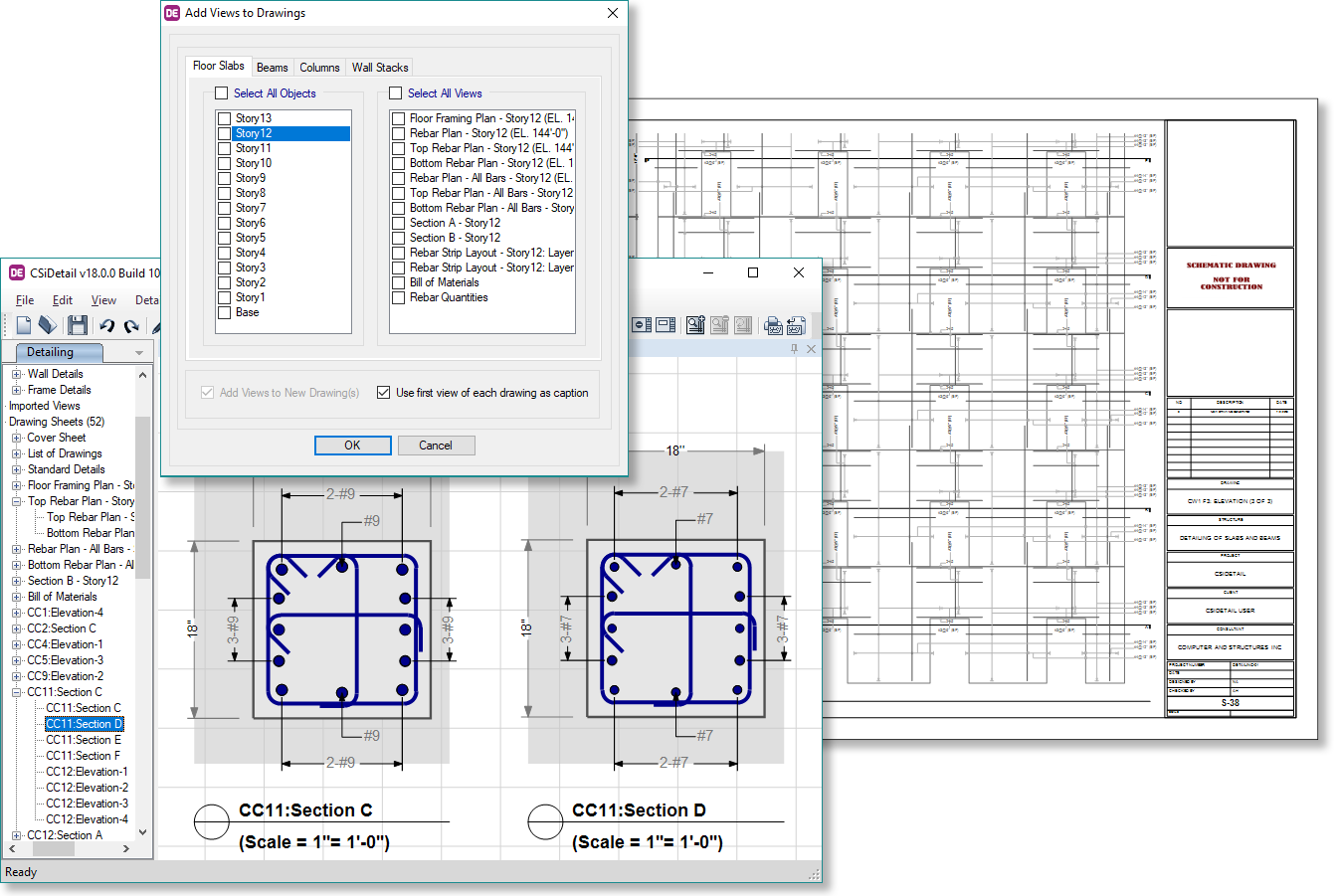1335x896 pixels.
Task: Click the CC11:Section C column drawing
Action: (x=341, y=629)
